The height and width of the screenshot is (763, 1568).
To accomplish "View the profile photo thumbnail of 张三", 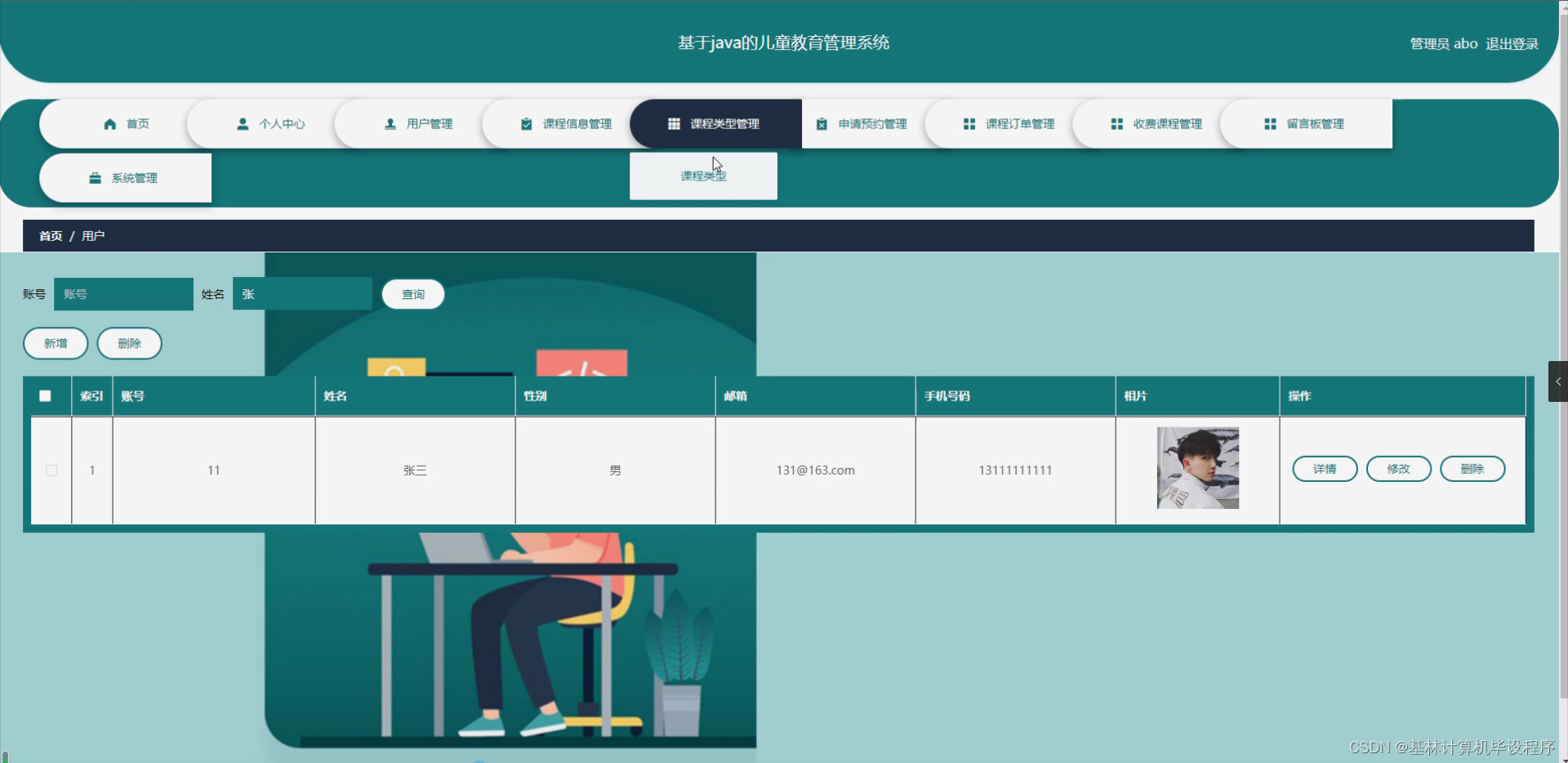I will (1197, 467).
